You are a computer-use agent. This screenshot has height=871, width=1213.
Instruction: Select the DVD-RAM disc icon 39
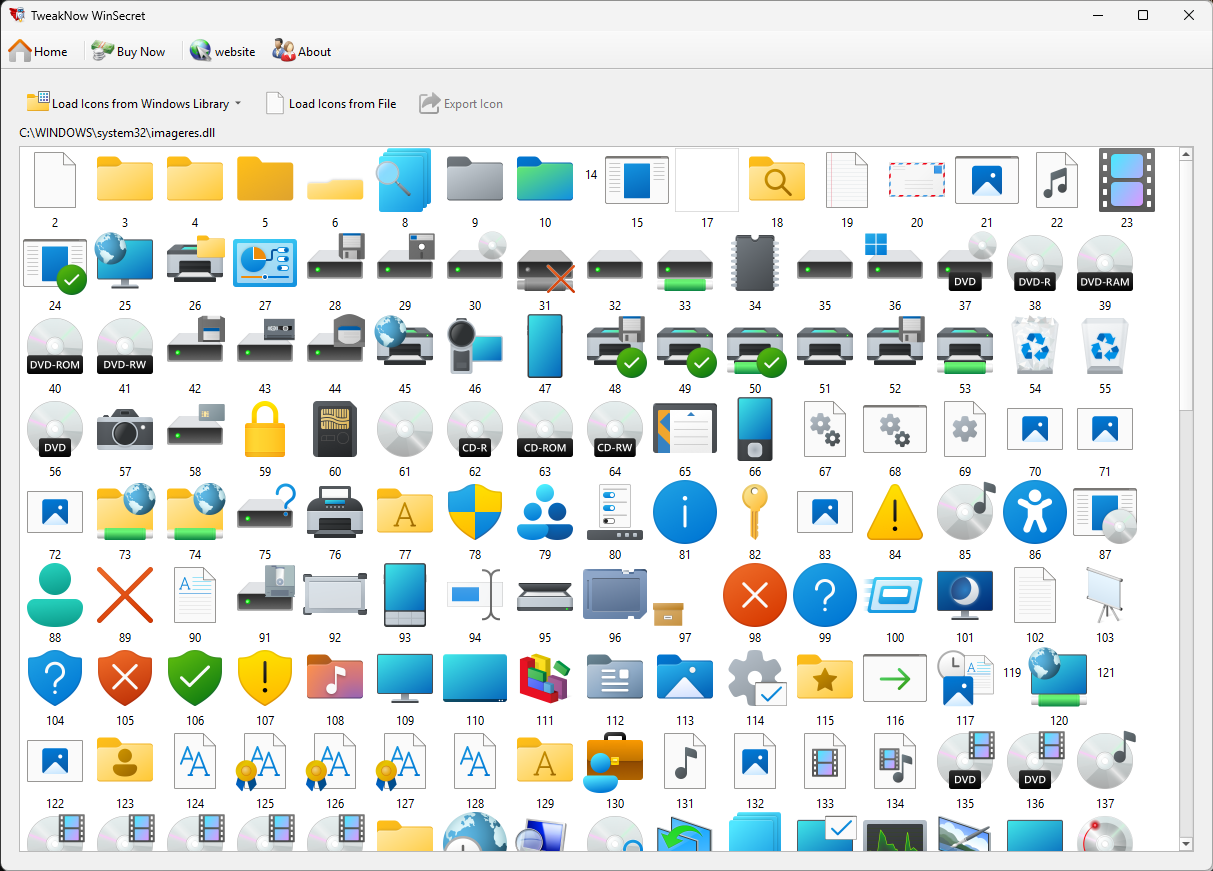tap(1105, 263)
